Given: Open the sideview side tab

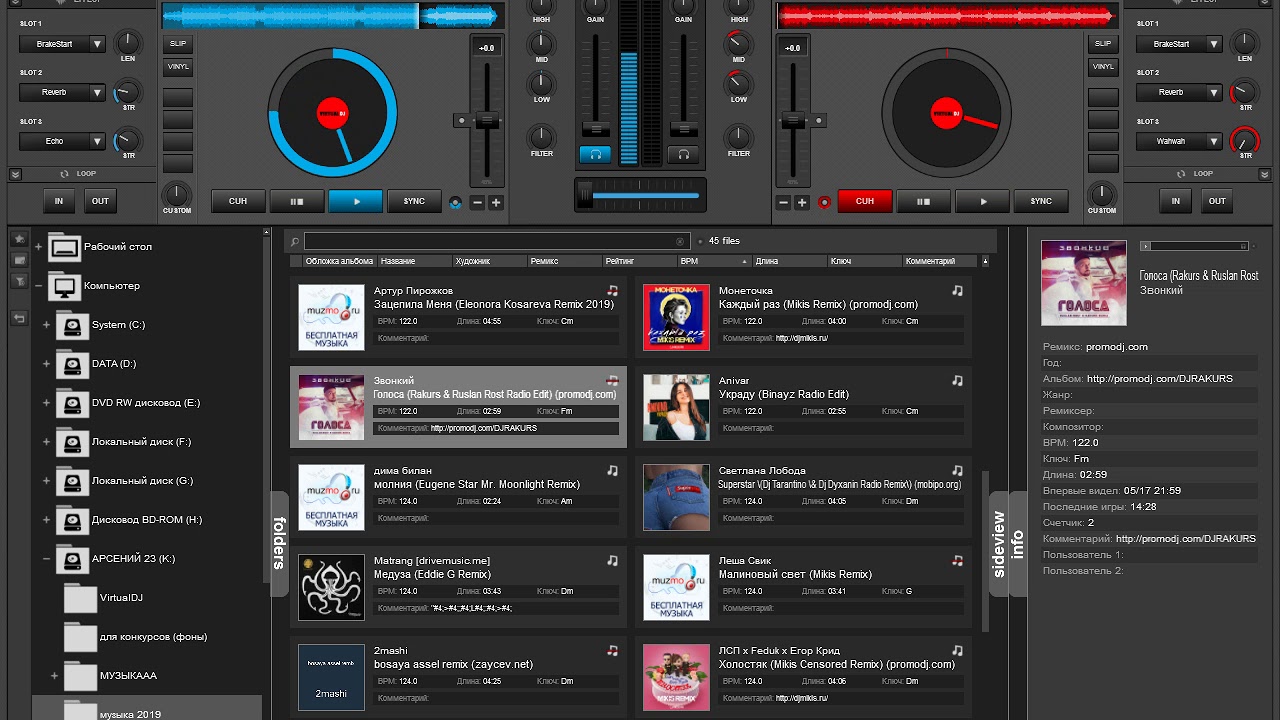Looking at the screenshot, I should (x=998, y=543).
